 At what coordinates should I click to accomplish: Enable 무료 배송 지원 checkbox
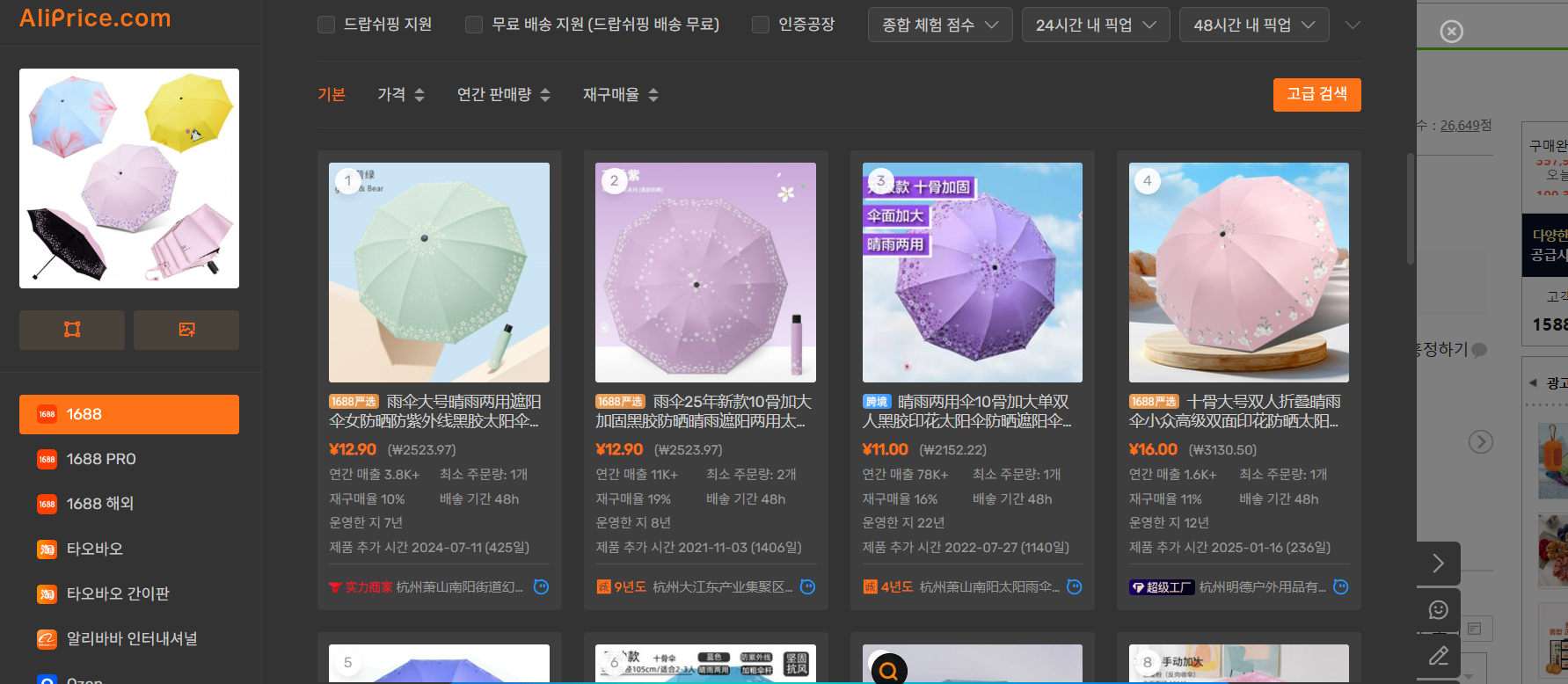(x=474, y=25)
